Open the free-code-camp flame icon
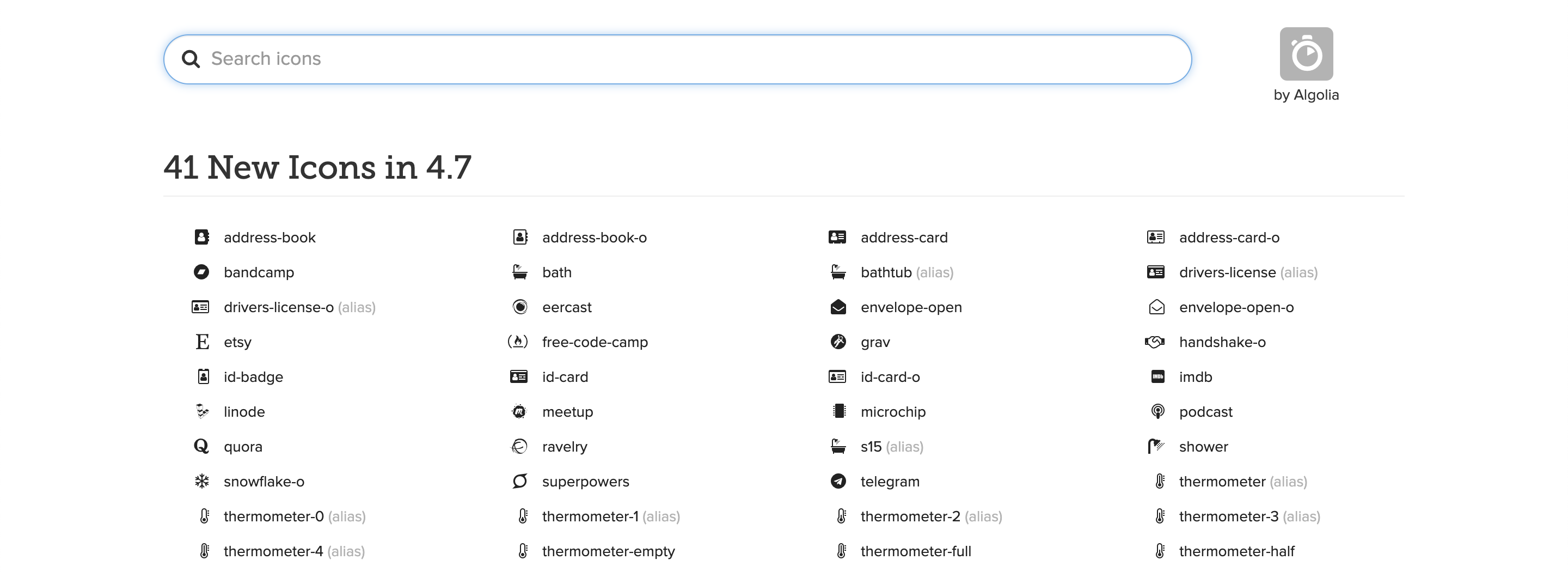Image resolution: width=1568 pixels, height=572 pixels. pyautogui.click(x=518, y=341)
